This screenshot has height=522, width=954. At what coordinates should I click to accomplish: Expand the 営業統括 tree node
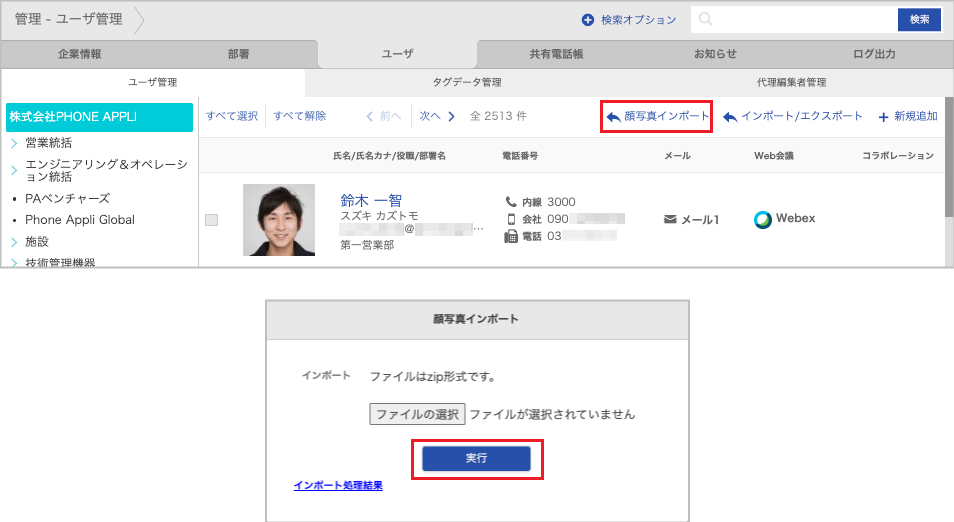(x=14, y=143)
